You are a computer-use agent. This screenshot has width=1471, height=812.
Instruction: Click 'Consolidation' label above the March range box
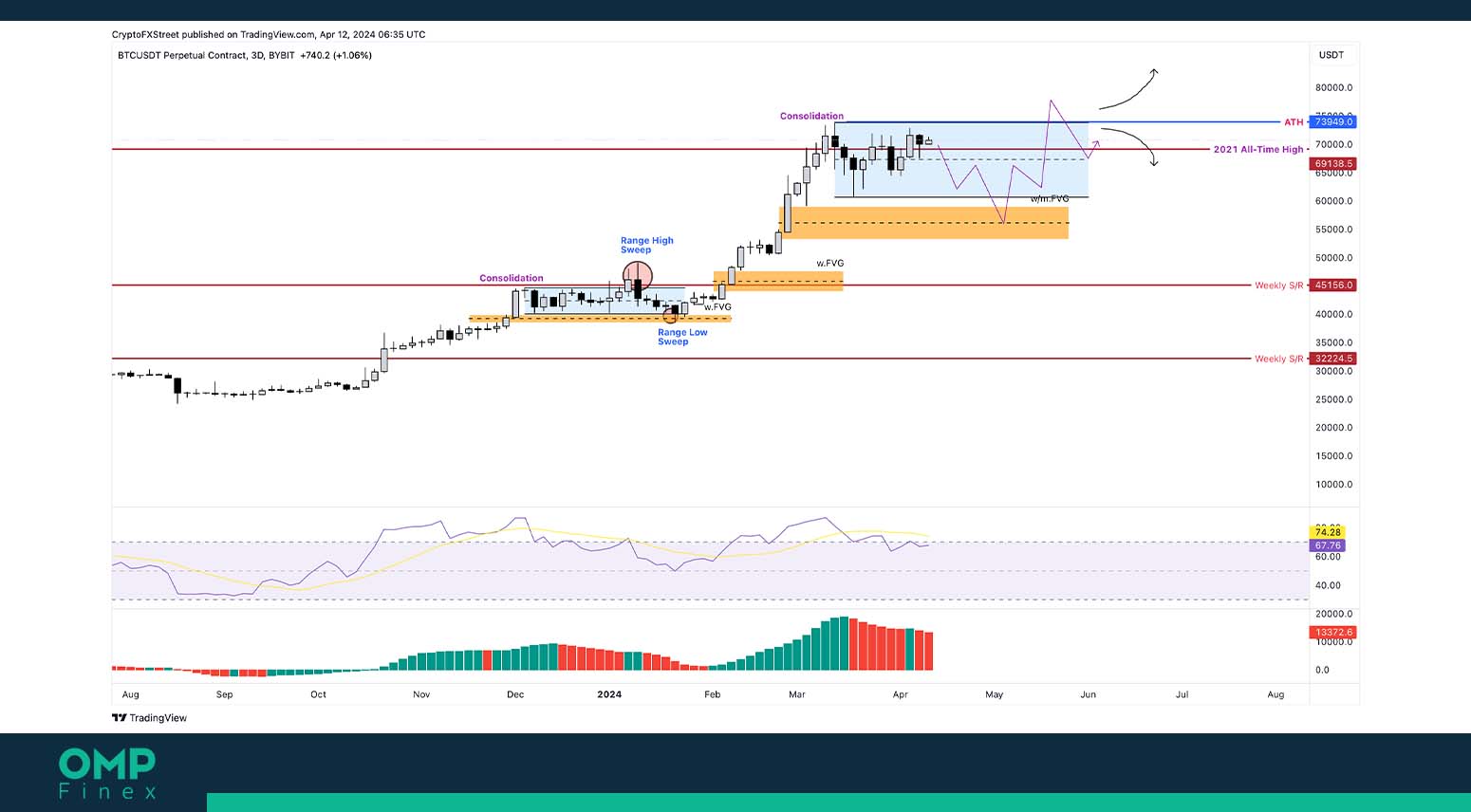(811, 116)
